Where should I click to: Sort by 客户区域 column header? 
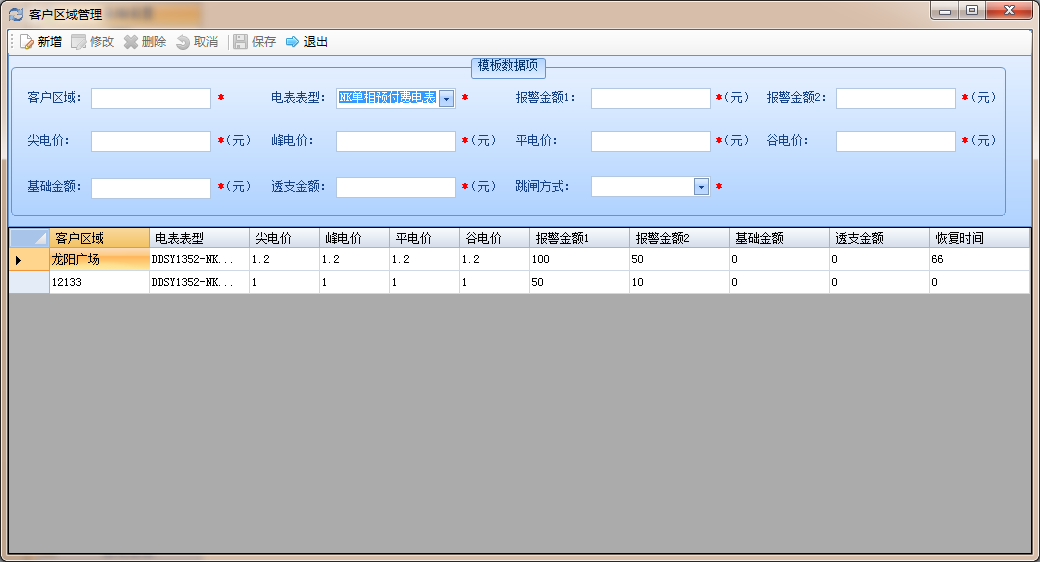point(99,238)
